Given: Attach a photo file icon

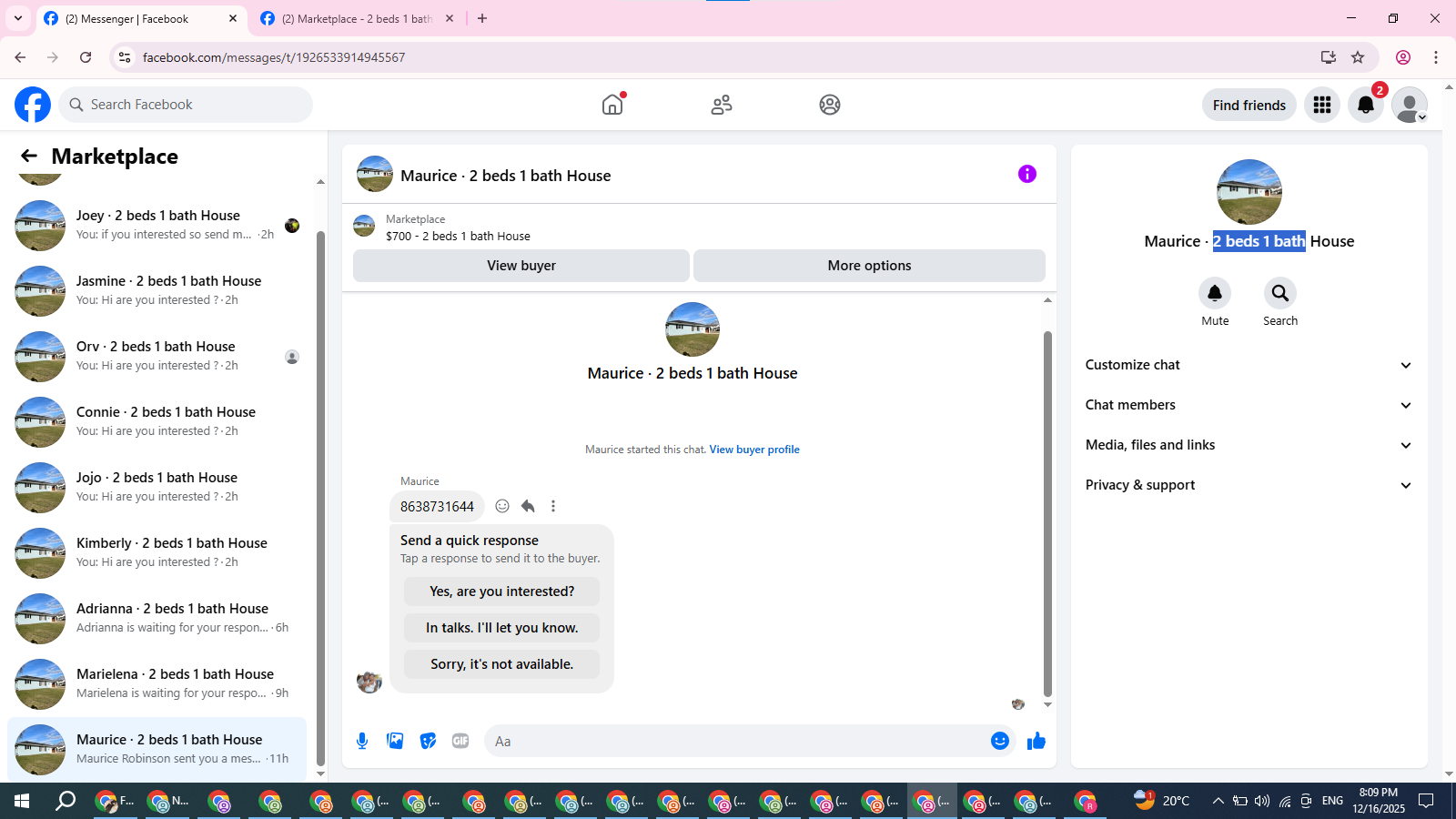Looking at the screenshot, I should click(x=395, y=741).
